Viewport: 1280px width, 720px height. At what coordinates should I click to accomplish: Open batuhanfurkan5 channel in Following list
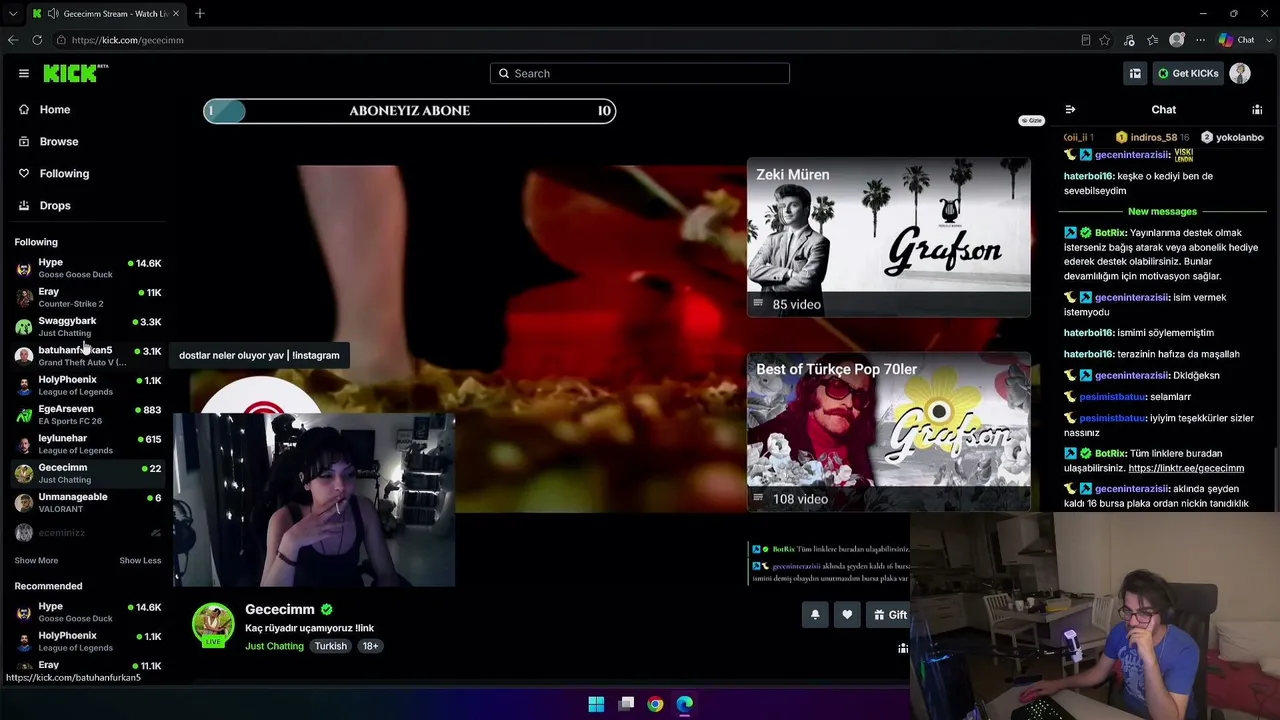pos(88,356)
